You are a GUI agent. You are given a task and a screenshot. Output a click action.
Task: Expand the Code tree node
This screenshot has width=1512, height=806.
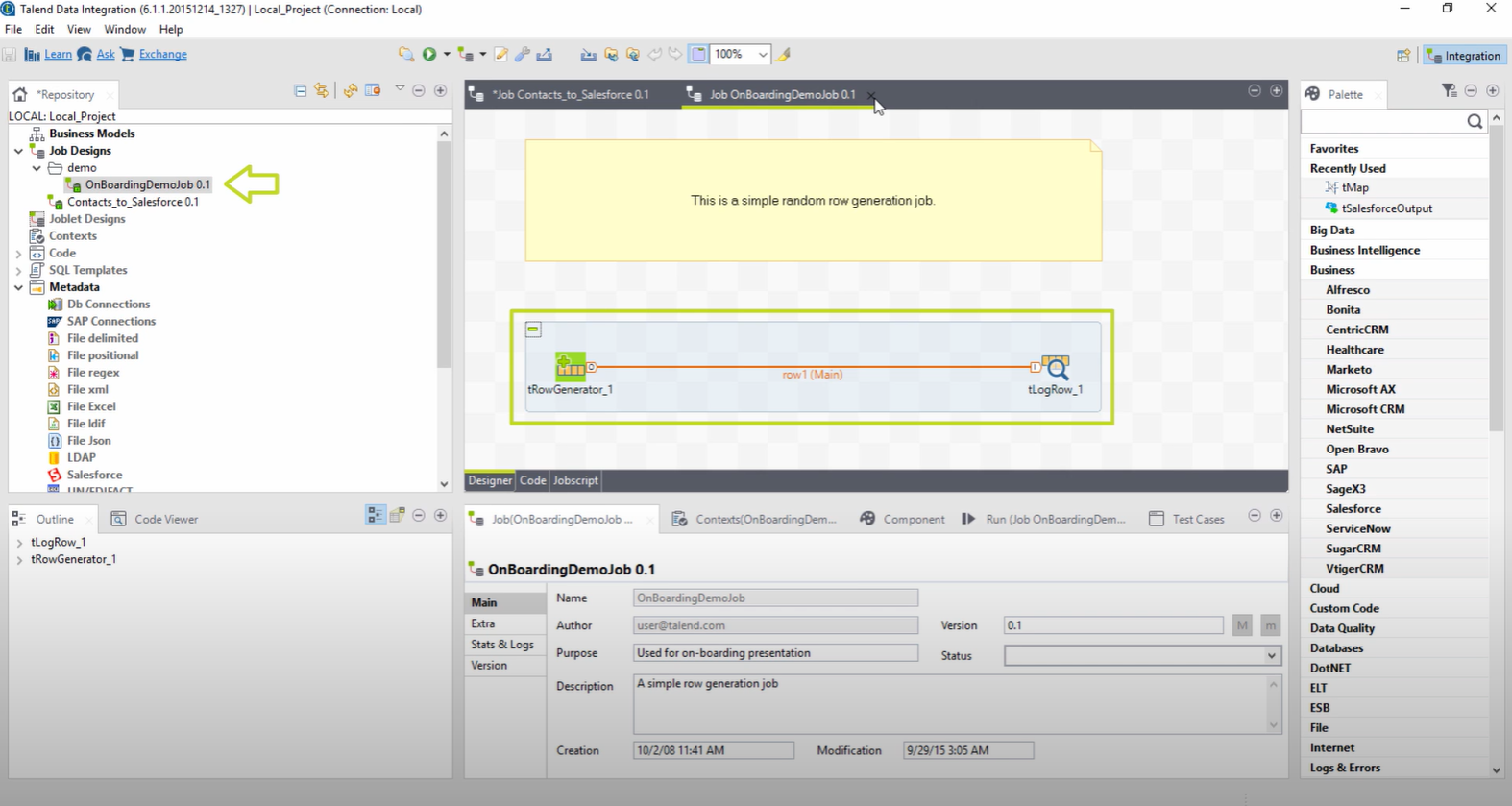tap(19, 254)
